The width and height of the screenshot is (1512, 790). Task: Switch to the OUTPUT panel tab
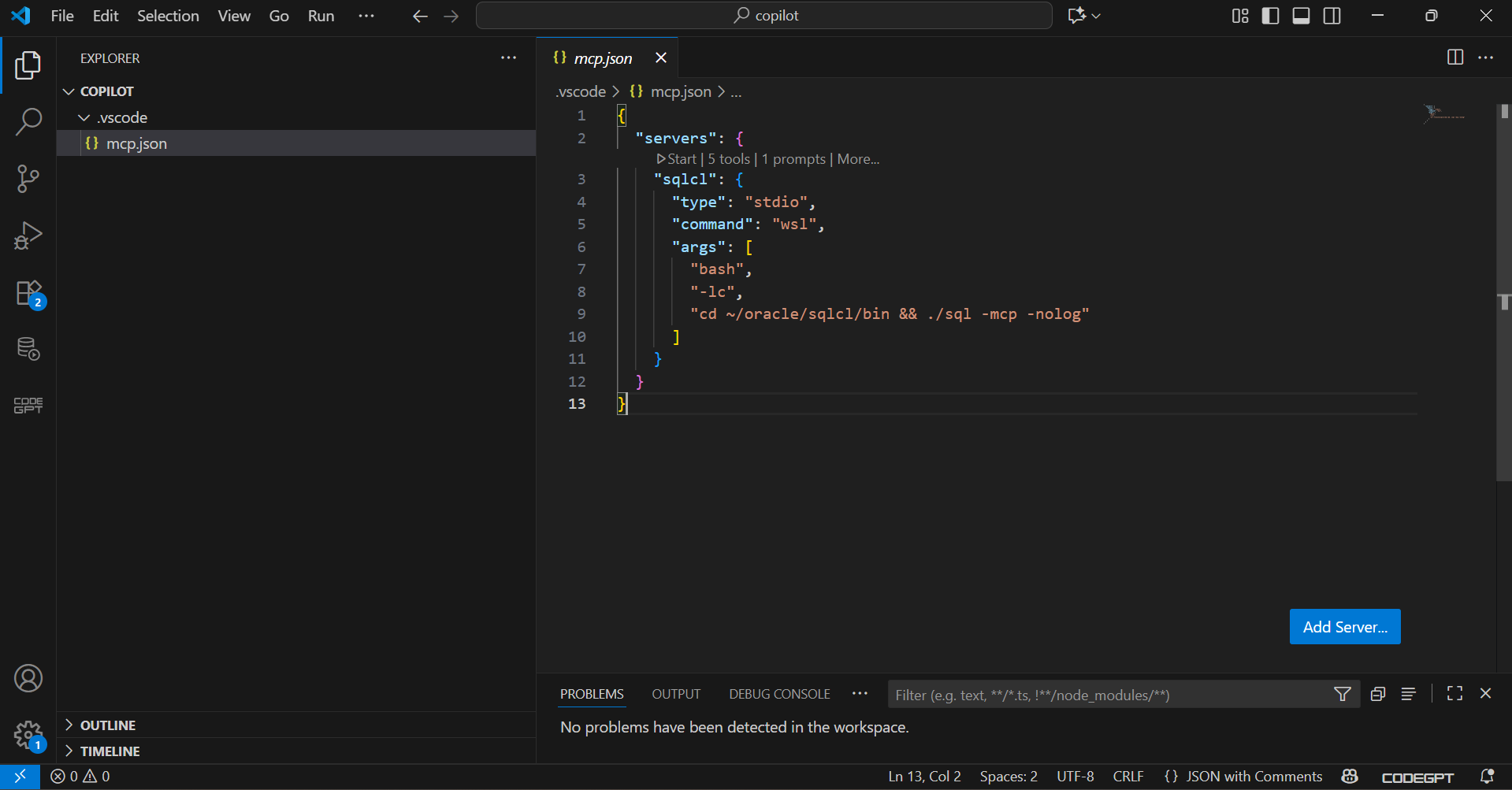675,694
